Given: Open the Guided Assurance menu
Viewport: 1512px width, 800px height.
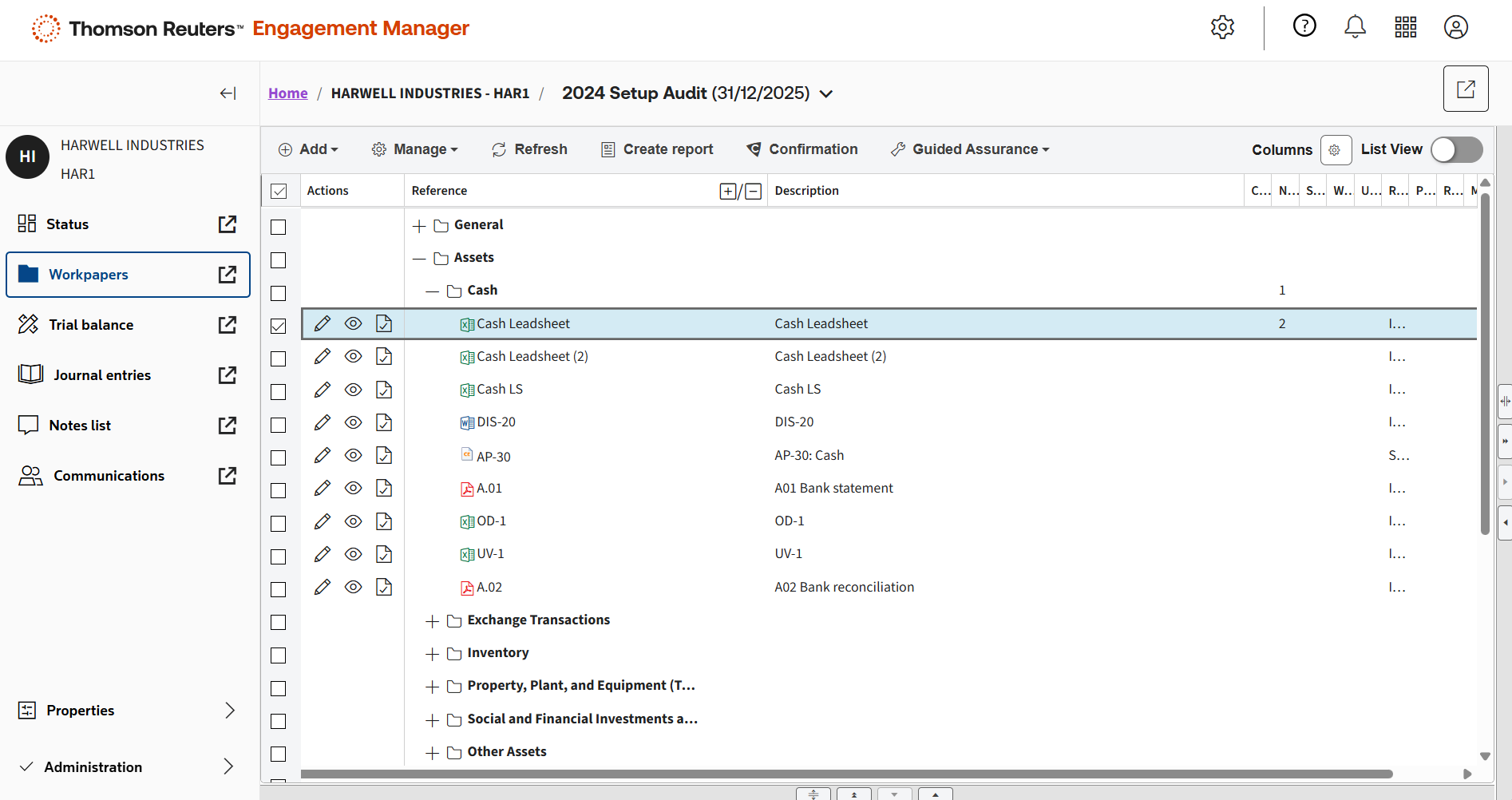Looking at the screenshot, I should coord(970,149).
